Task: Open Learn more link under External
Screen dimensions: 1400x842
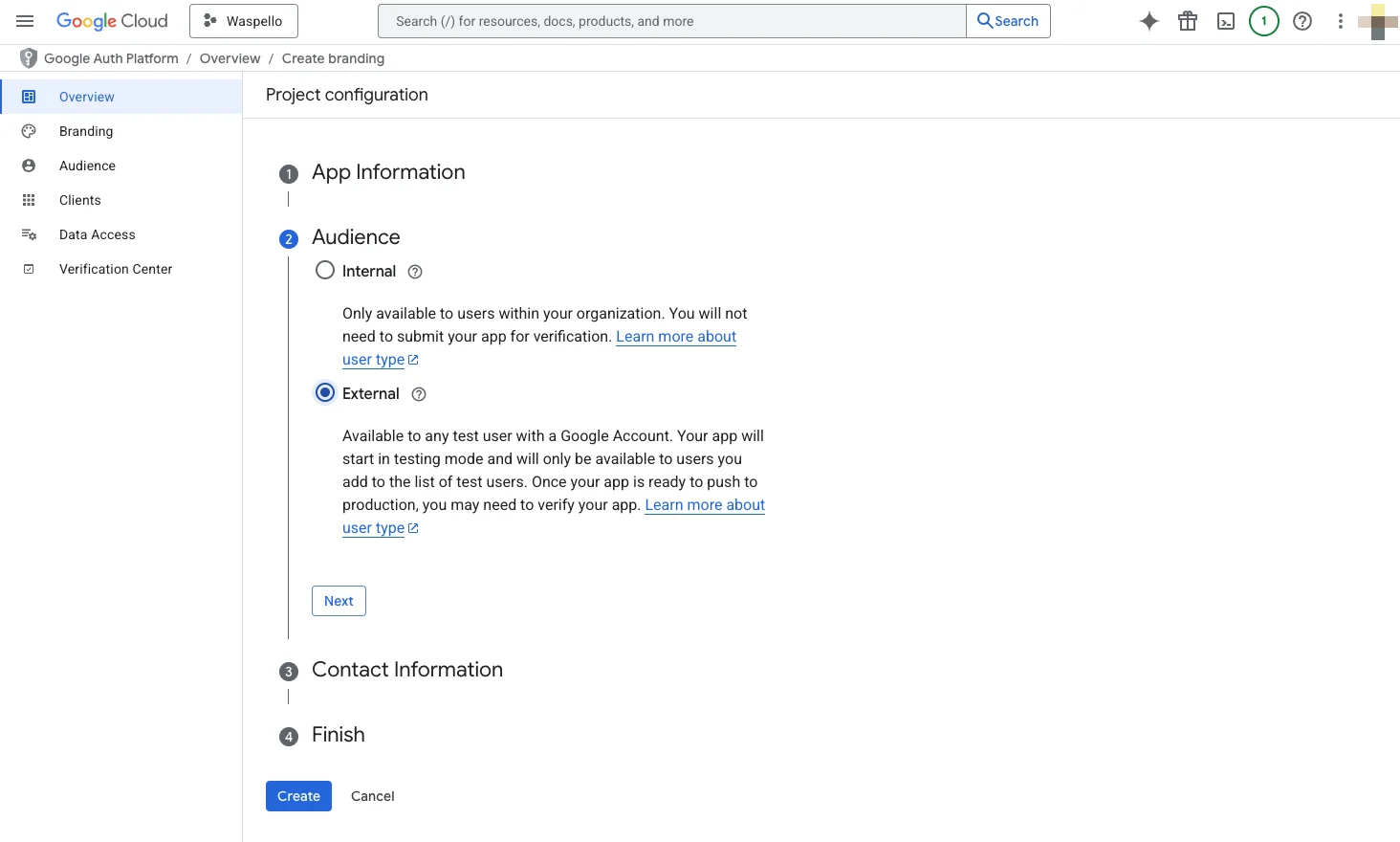Action: tap(705, 505)
